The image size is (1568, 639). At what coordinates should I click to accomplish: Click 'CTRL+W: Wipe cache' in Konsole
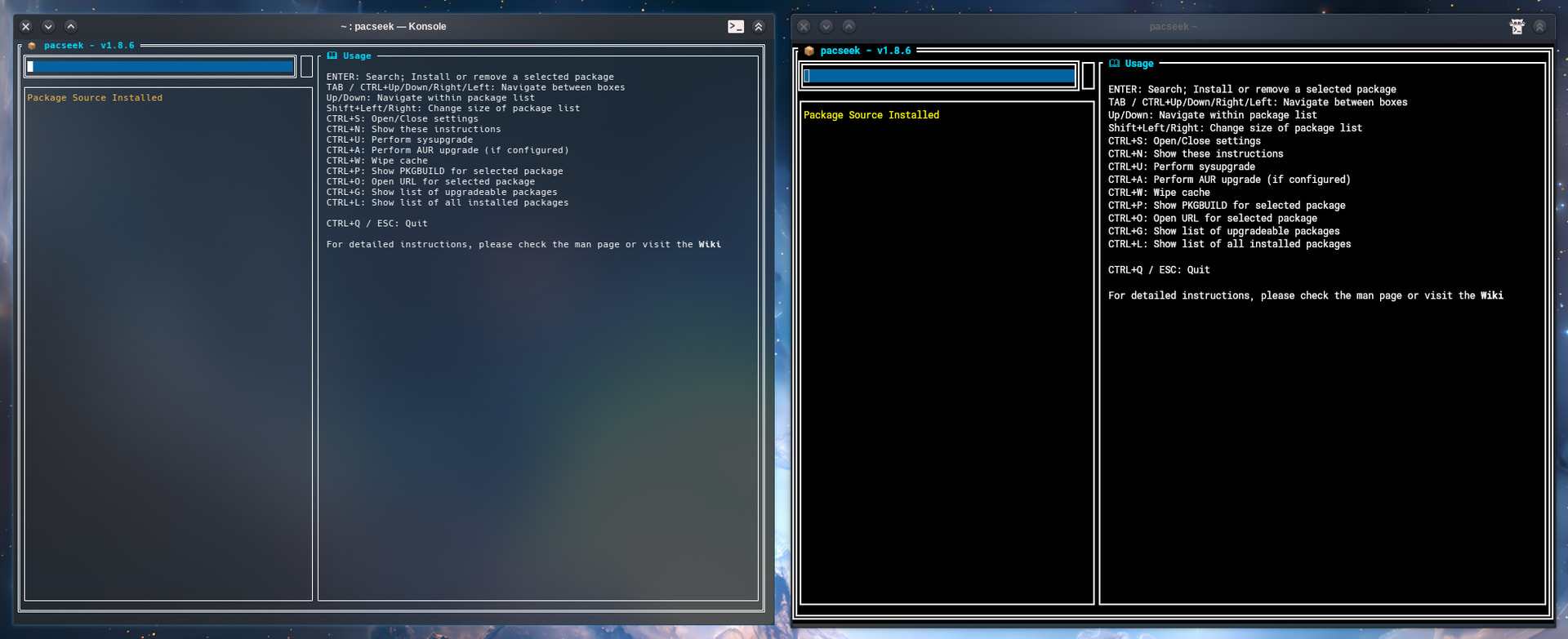(x=377, y=161)
